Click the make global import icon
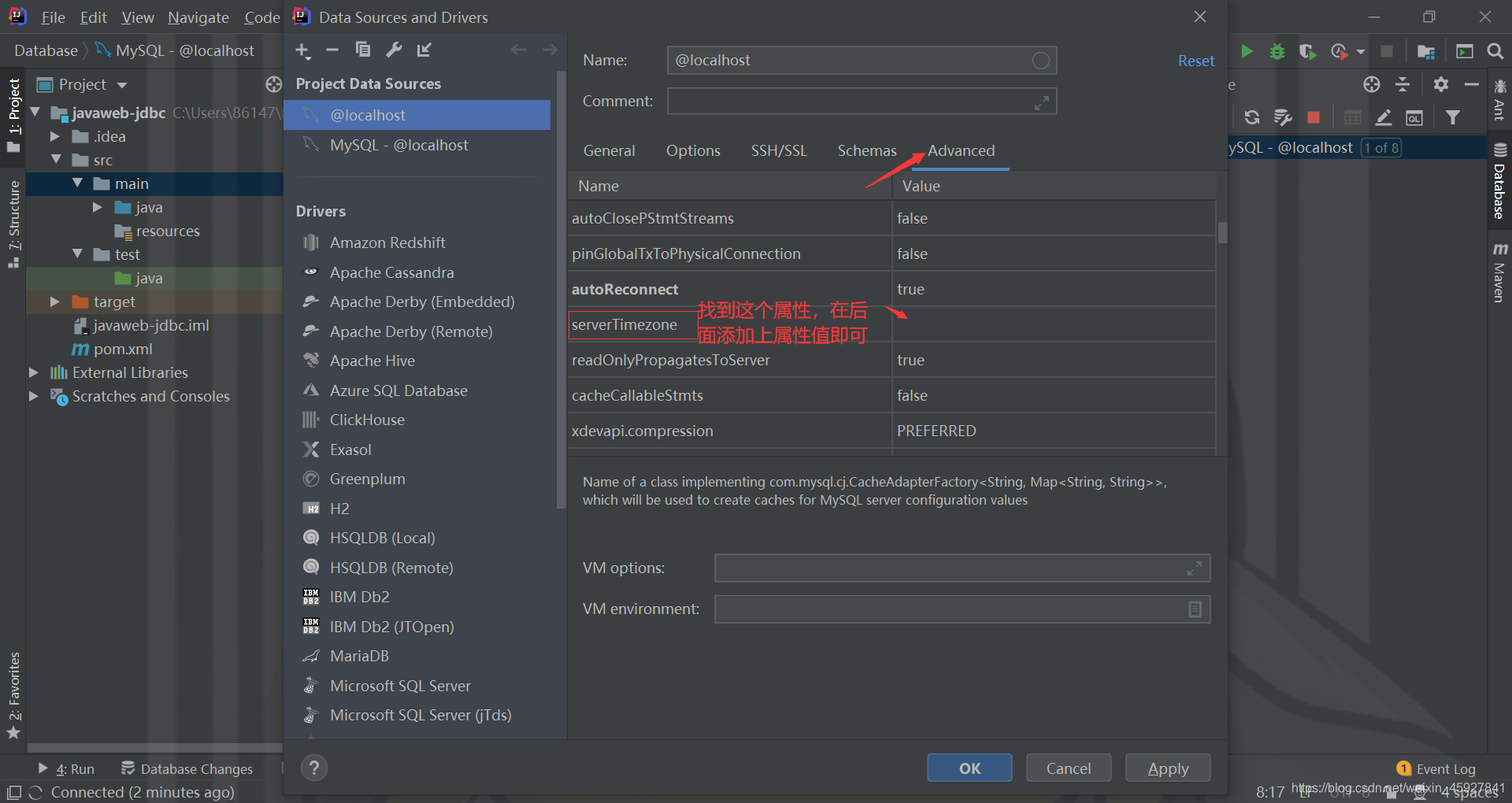The image size is (1512, 803). click(424, 50)
